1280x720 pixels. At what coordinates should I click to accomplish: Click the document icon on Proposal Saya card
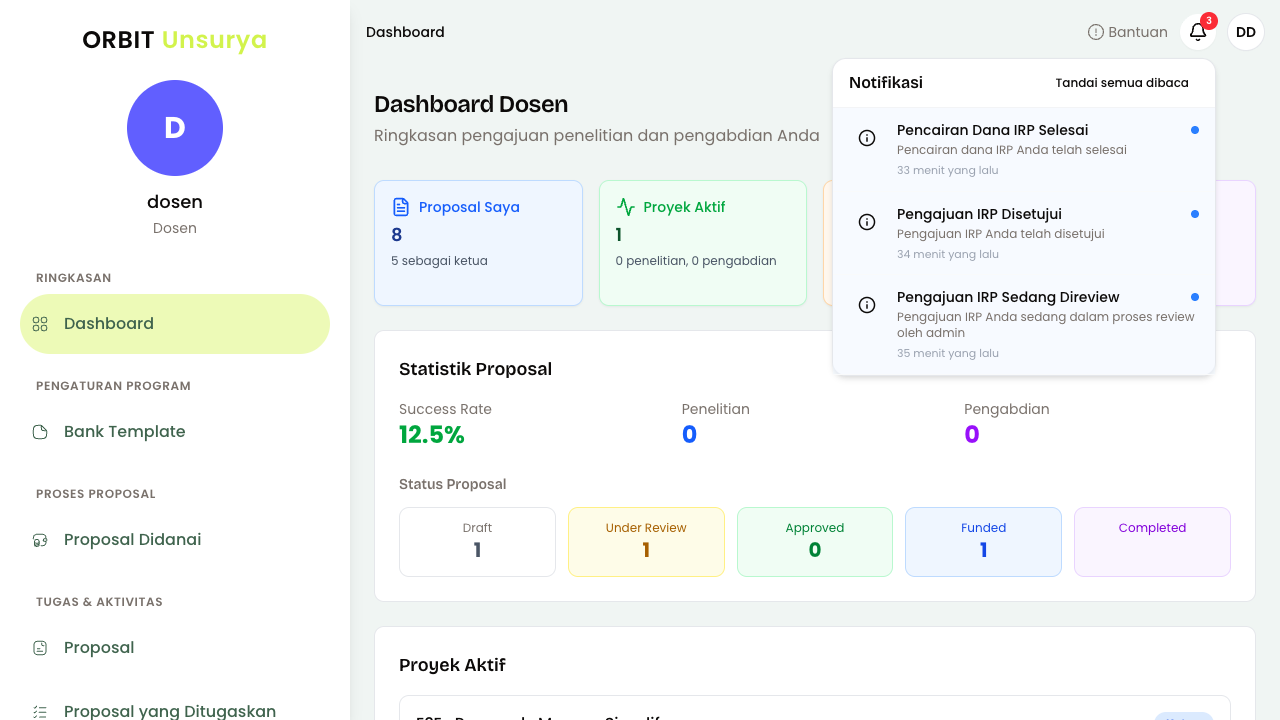pyautogui.click(x=401, y=207)
